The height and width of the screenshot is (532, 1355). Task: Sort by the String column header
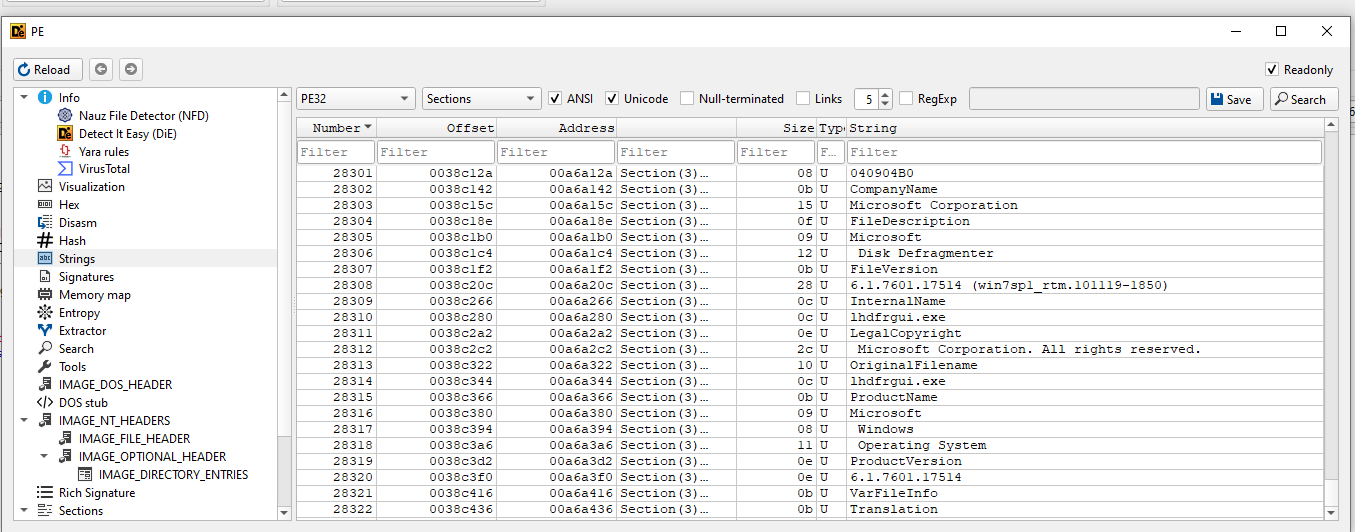(x=1085, y=128)
